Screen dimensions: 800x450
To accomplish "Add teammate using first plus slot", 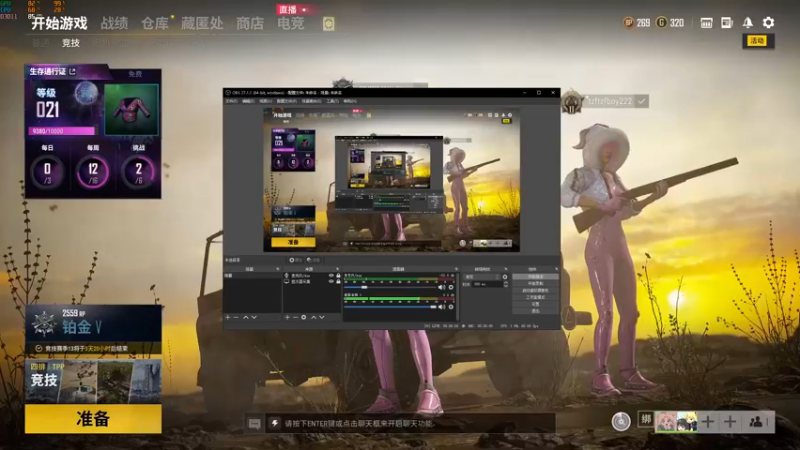I will (708, 421).
